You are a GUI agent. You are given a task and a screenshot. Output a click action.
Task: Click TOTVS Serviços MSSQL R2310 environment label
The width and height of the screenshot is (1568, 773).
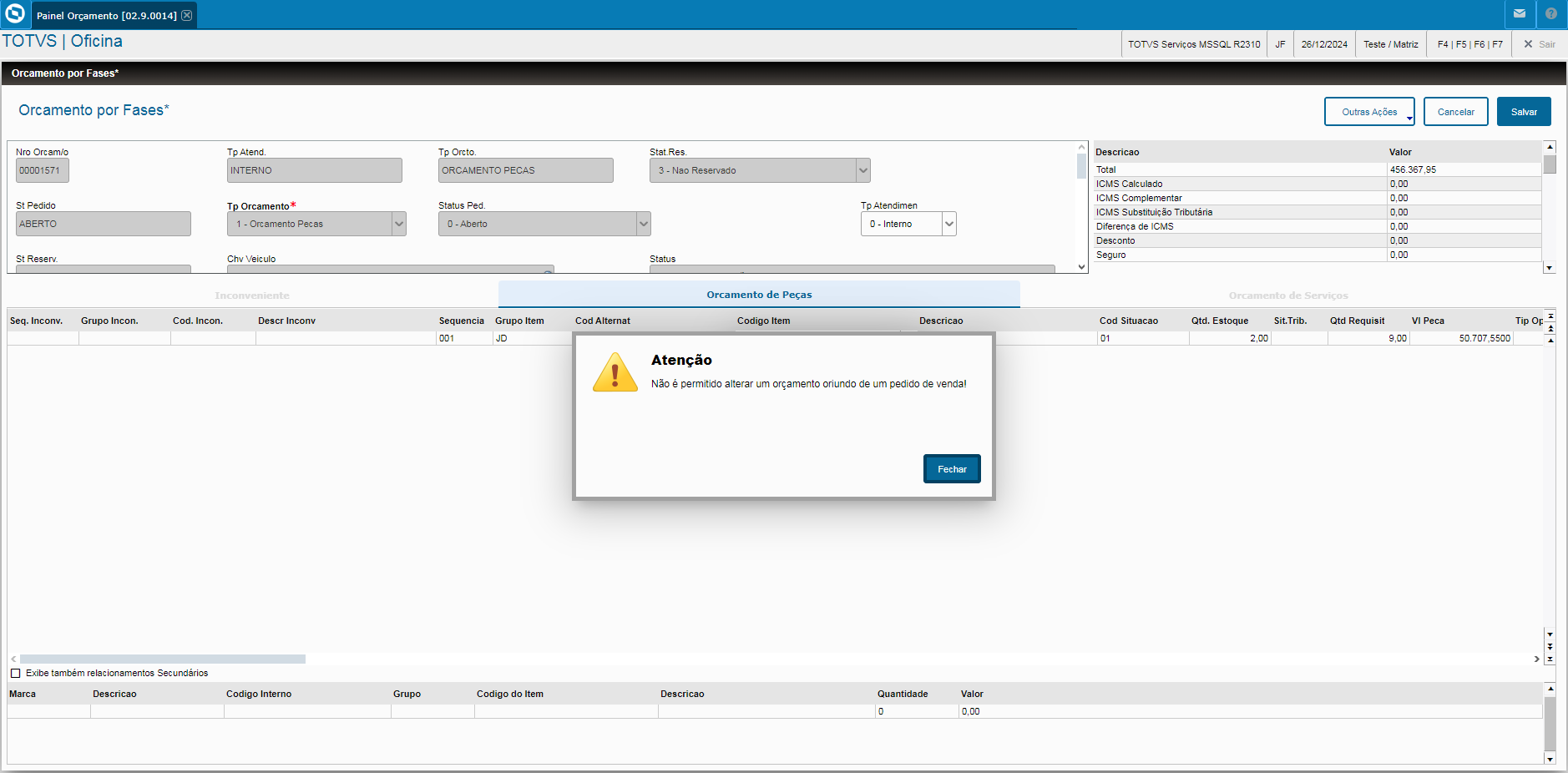pos(1194,44)
